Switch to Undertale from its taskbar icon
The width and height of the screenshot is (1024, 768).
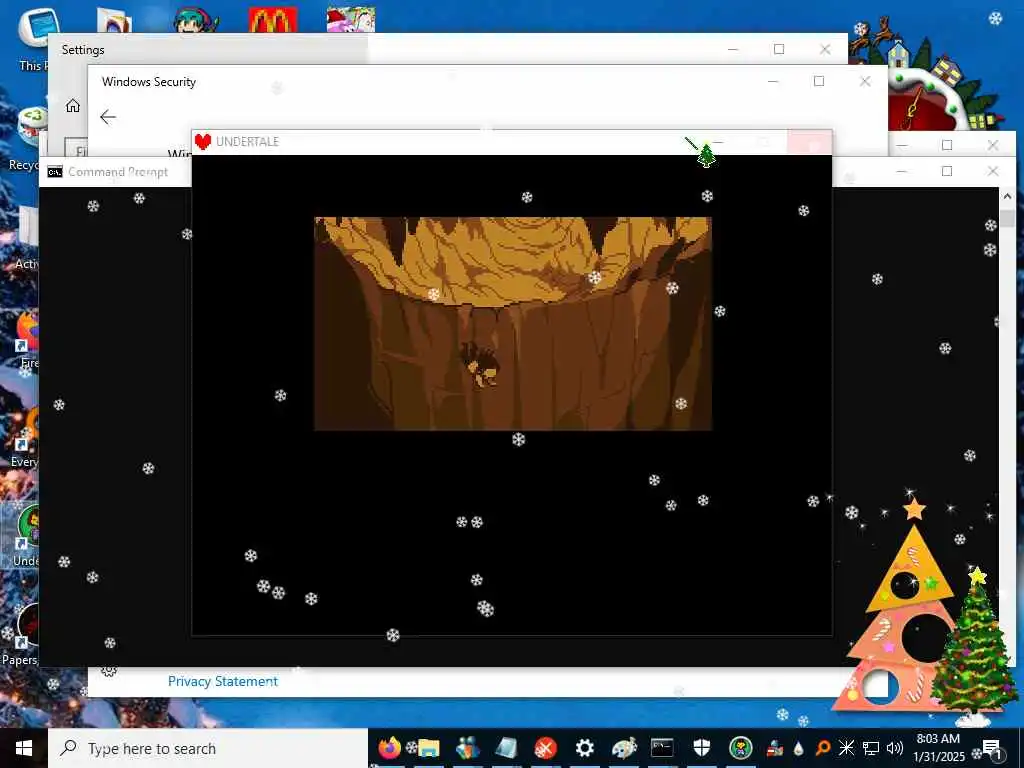click(x=741, y=748)
